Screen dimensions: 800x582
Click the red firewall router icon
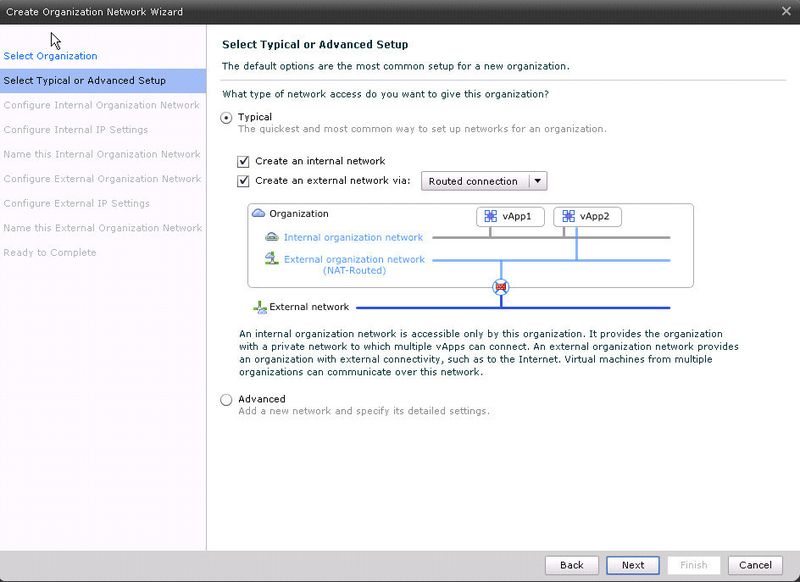(501, 287)
